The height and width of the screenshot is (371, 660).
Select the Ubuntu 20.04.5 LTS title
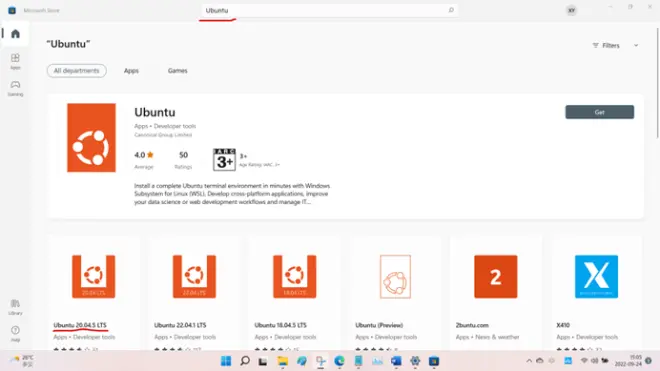coord(80,325)
